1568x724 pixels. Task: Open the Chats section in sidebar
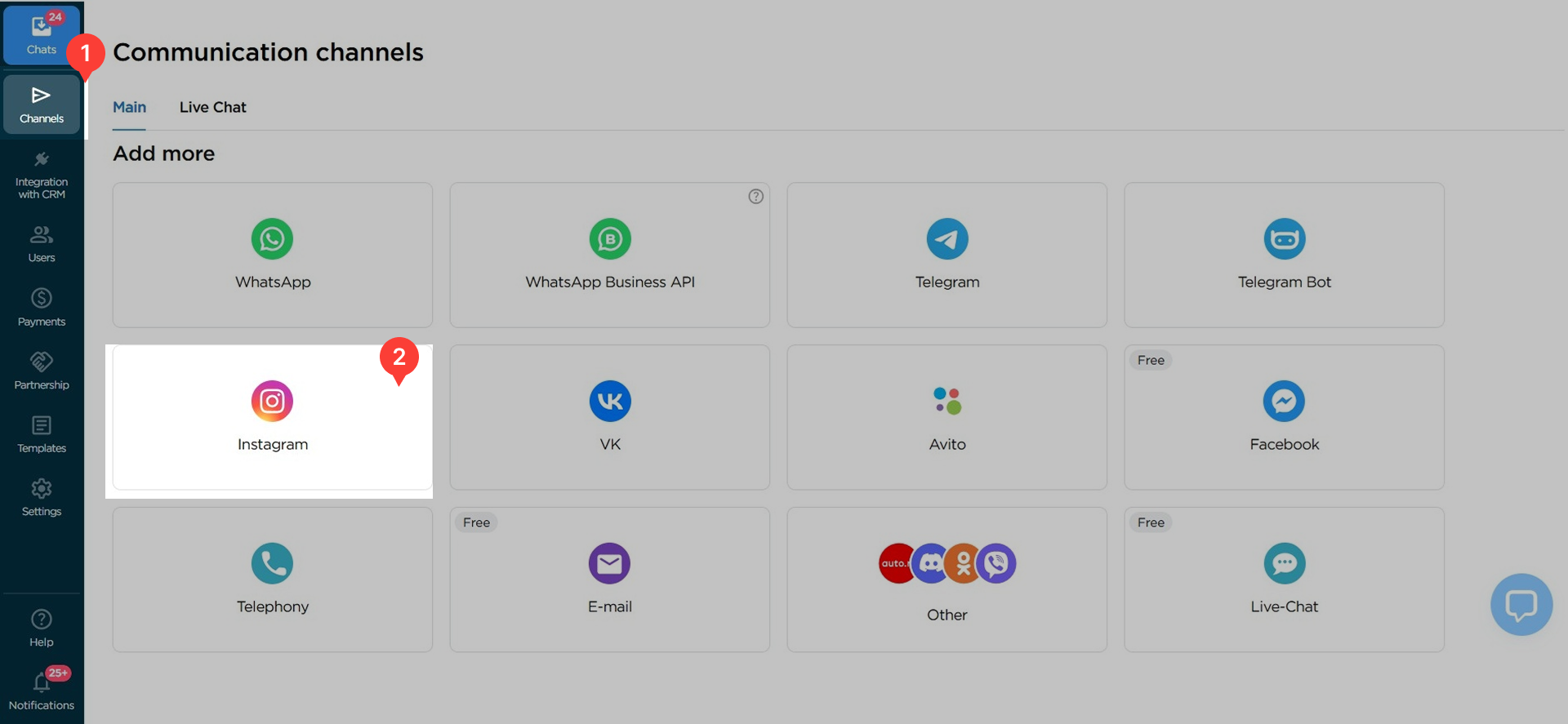(x=42, y=34)
